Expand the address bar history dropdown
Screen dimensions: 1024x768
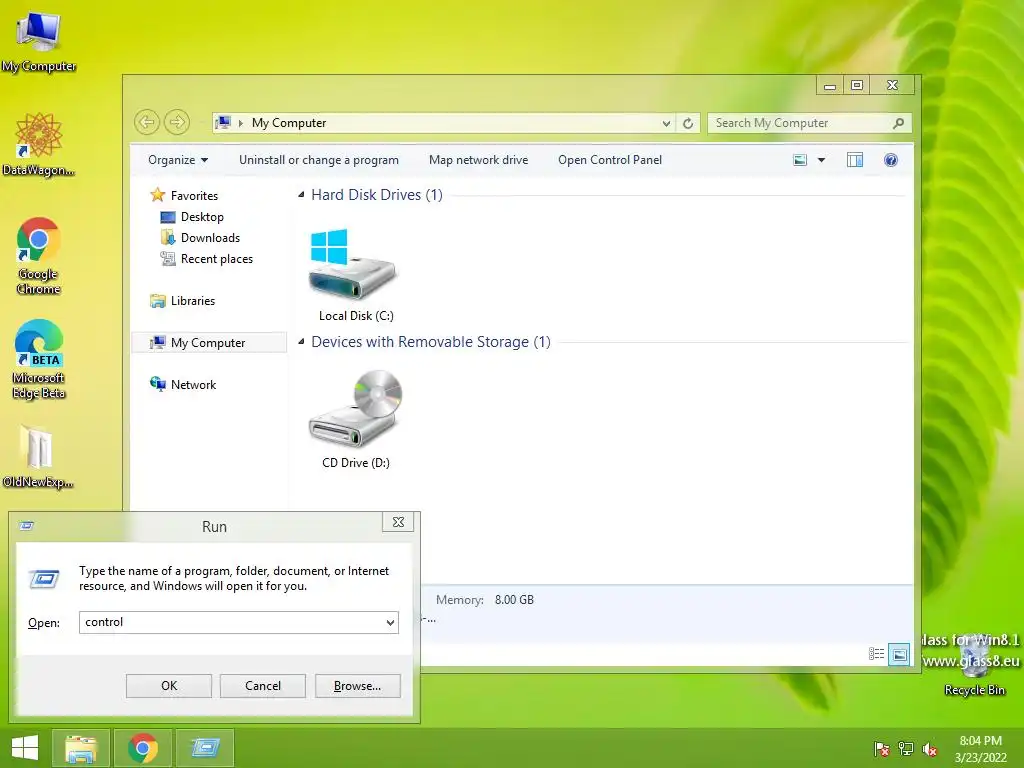point(666,123)
